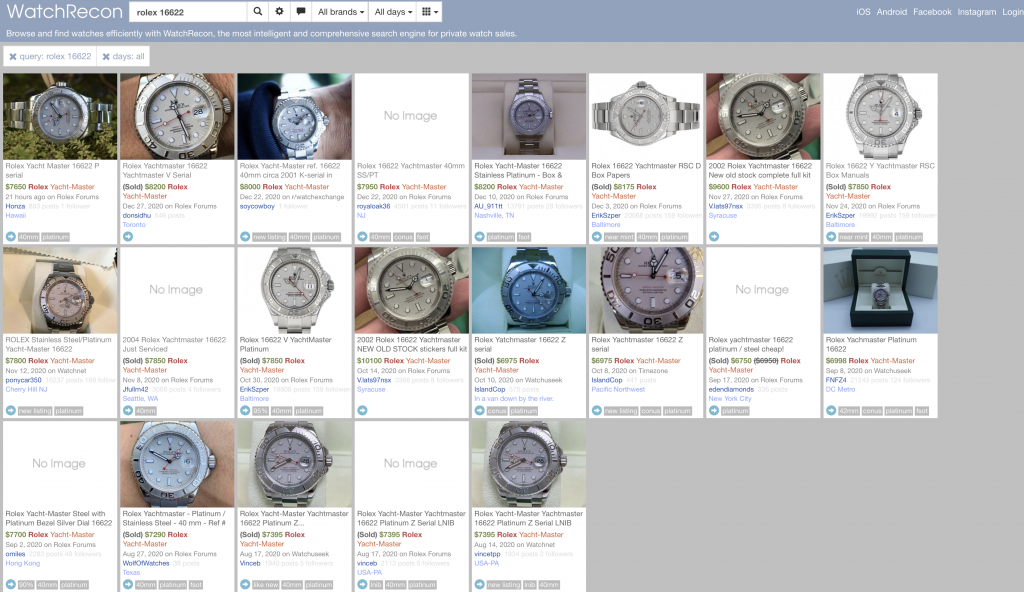
Task: Click the magnifier search button
Action: pyautogui.click(x=258, y=12)
